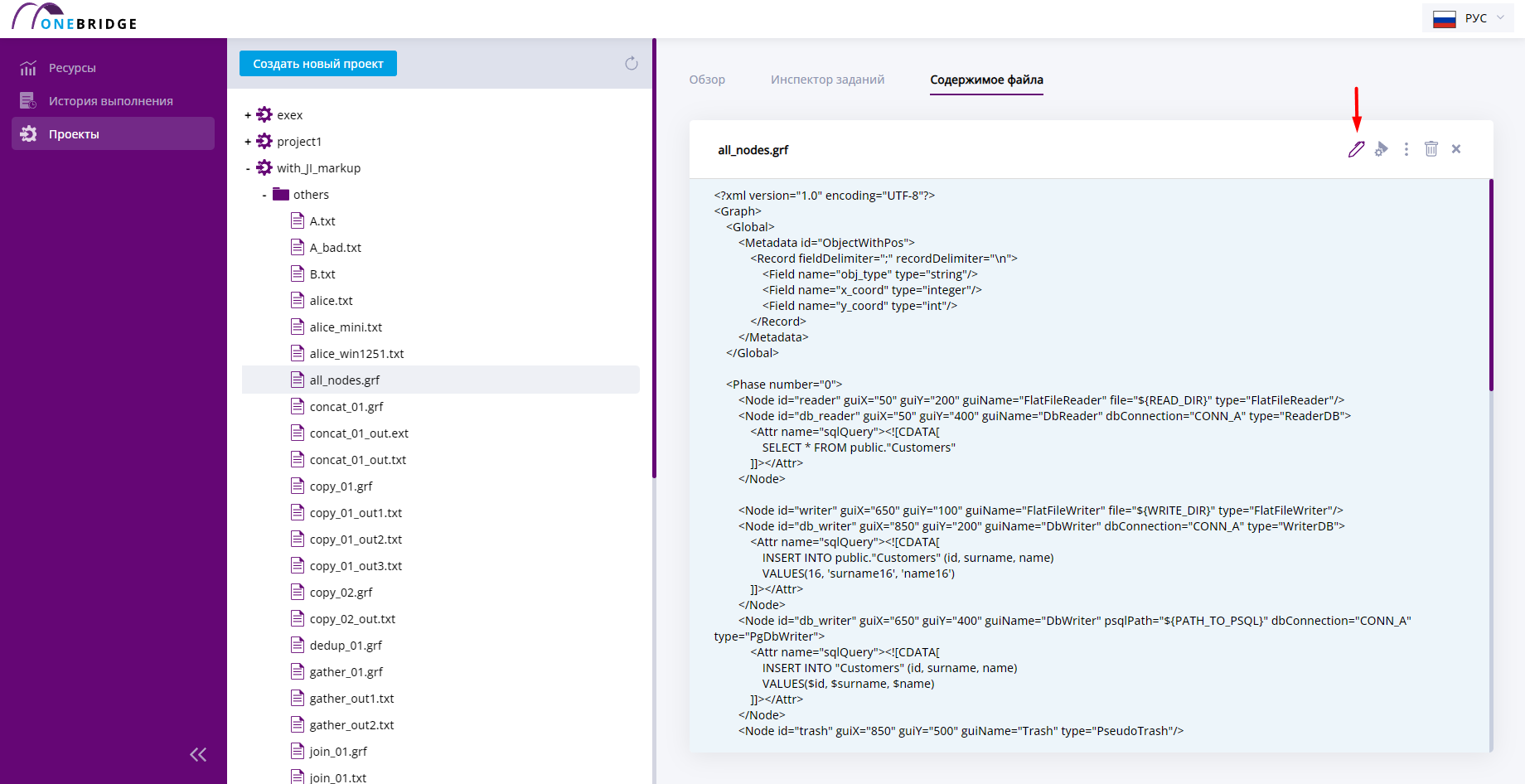
Task: Expand the exex project node
Action: (248, 115)
